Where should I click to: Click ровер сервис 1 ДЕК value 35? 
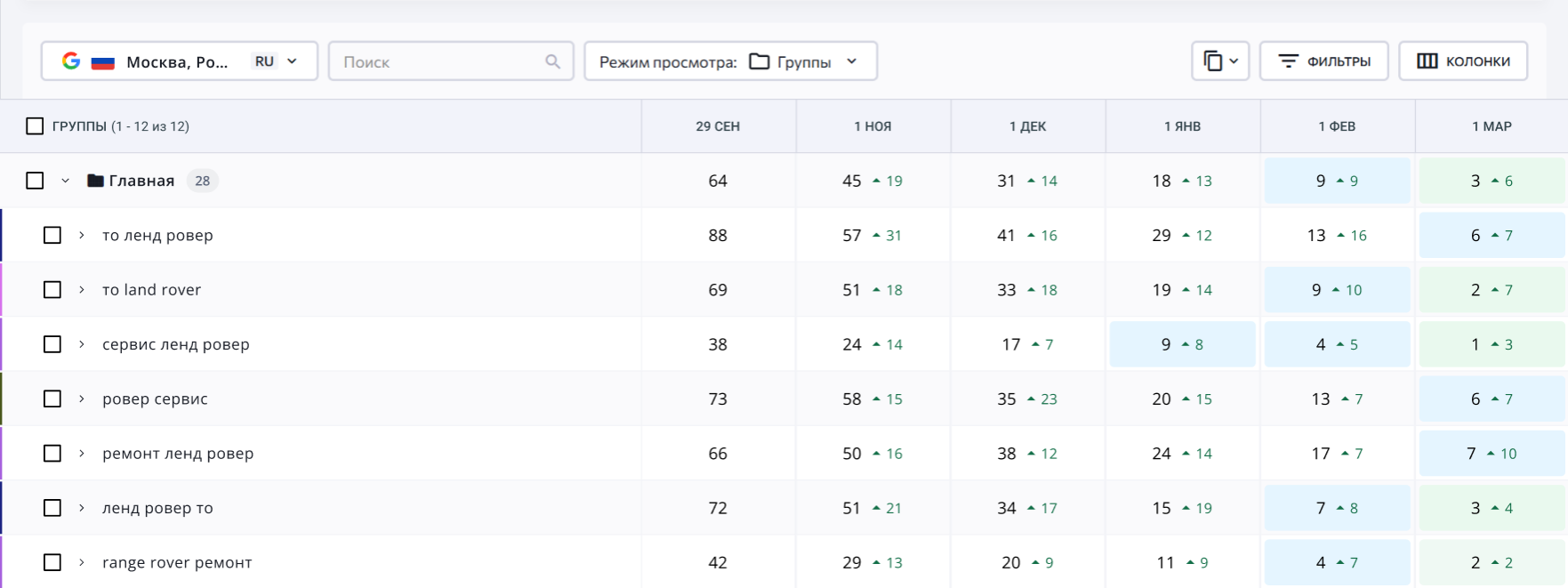1007,399
